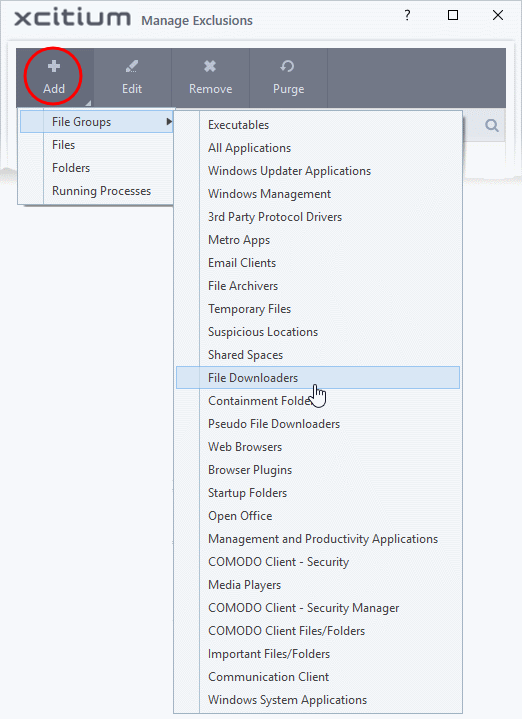Screen dimensions: 522x719
Task: Expand the File Groups submenu arrow
Action: click(169, 122)
